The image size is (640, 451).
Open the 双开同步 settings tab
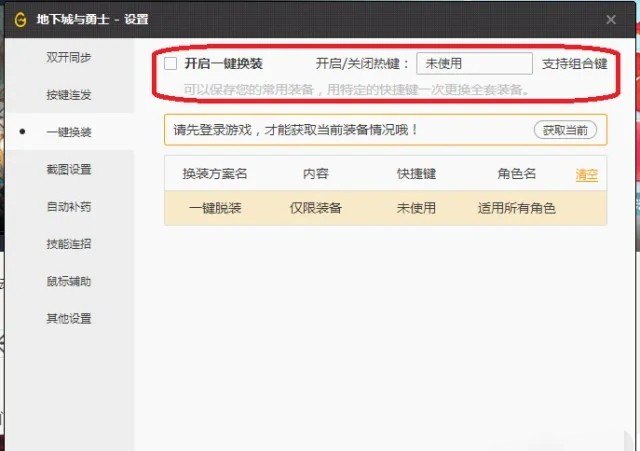69,58
